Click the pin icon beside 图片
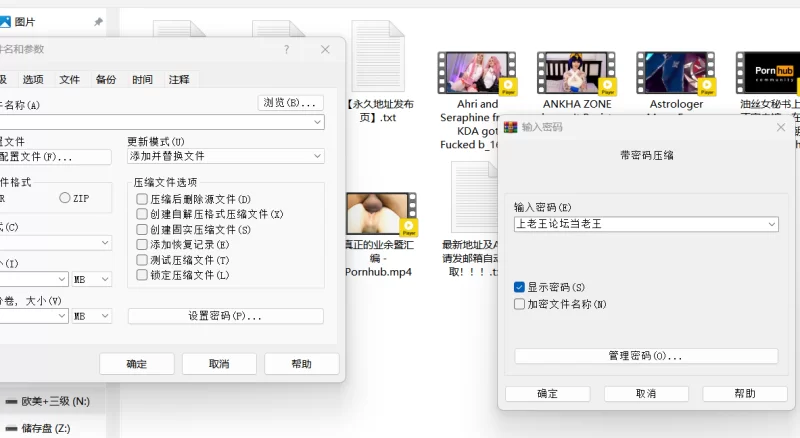Image resolution: width=800 pixels, height=438 pixels. click(x=98, y=21)
